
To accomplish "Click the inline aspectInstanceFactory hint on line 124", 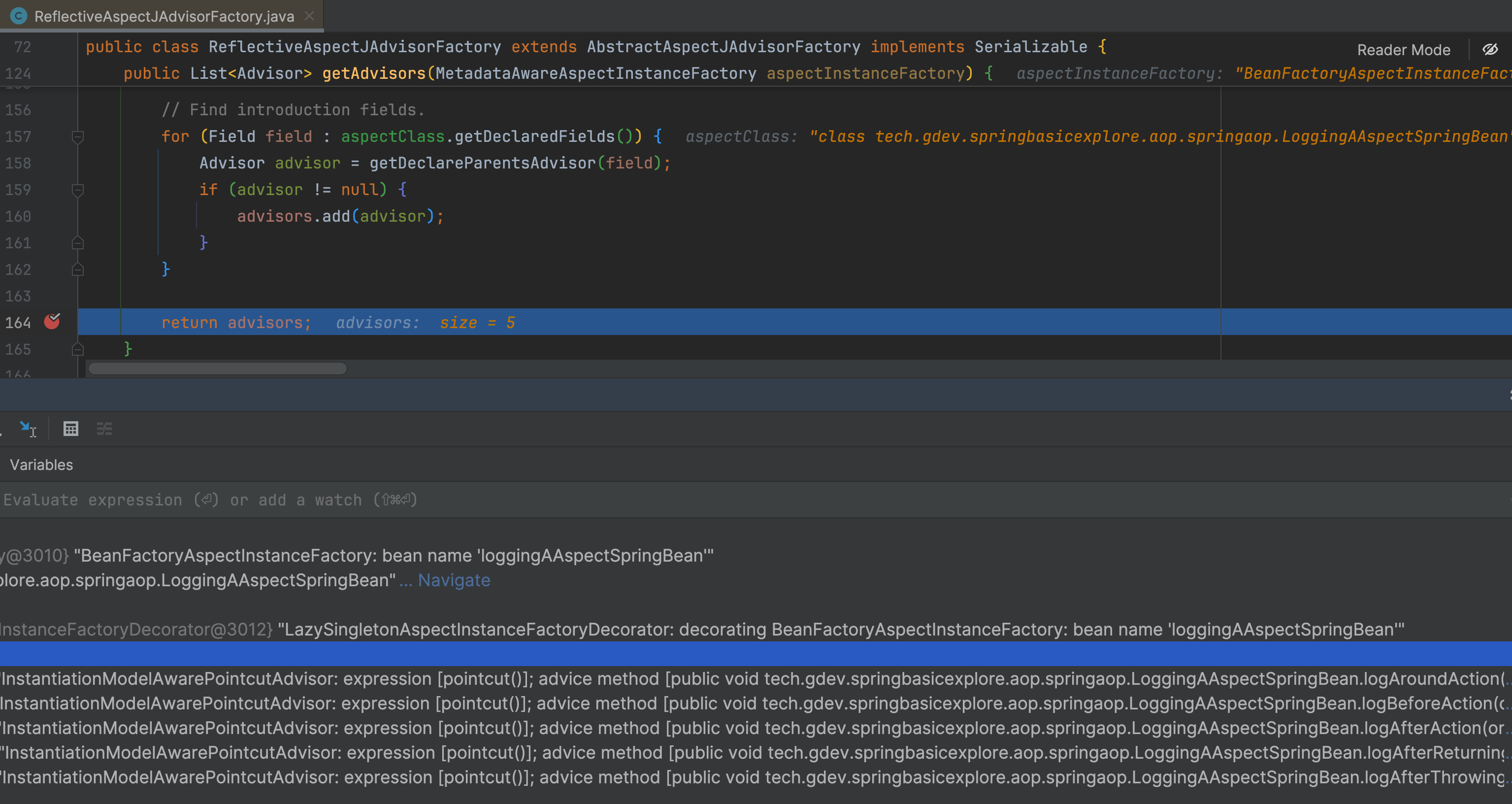I will pos(1264,73).
